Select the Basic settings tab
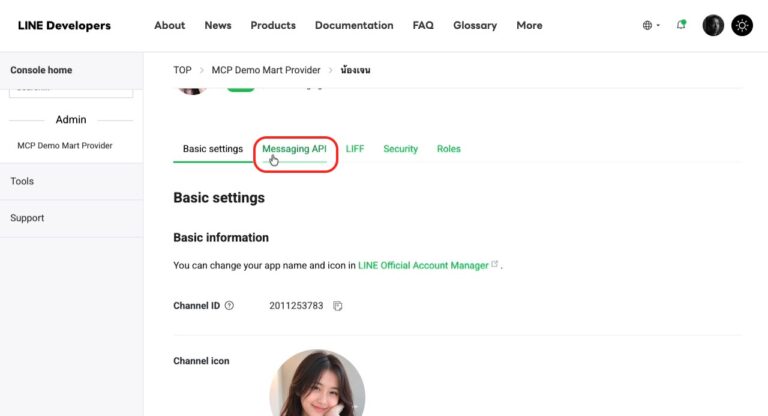This screenshot has width=768, height=416. (x=213, y=149)
